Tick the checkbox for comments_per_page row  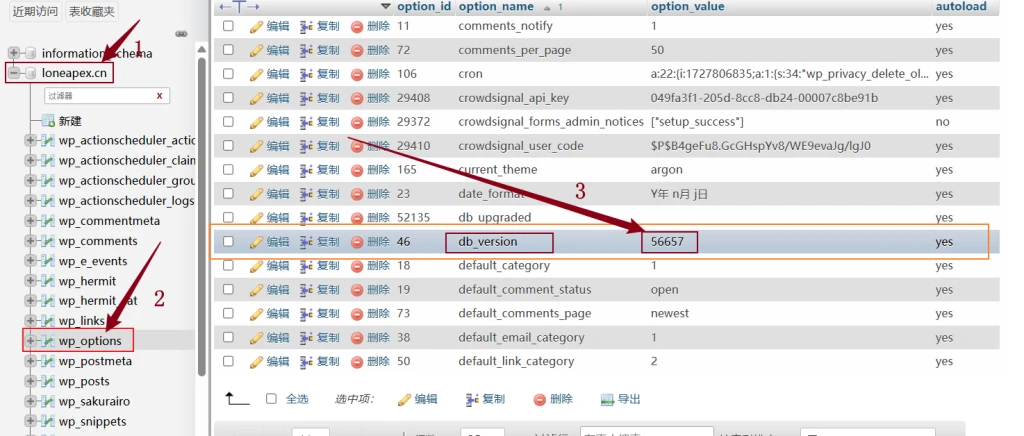point(228,50)
